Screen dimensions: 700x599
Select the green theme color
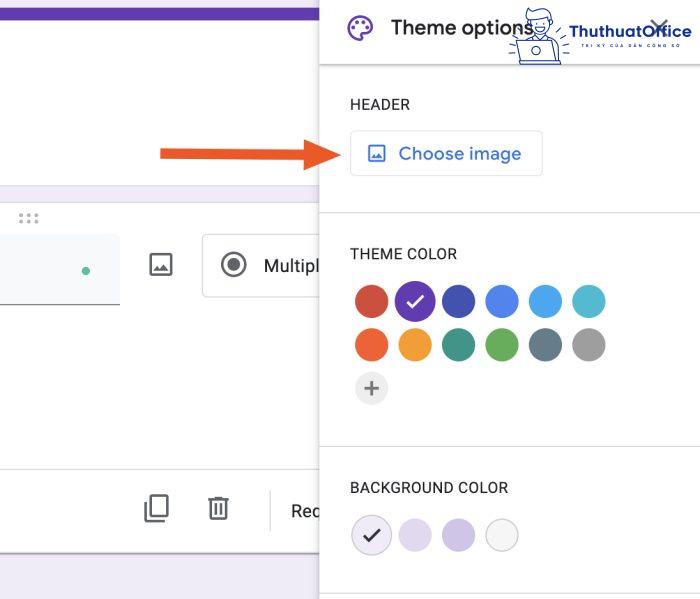(502, 345)
